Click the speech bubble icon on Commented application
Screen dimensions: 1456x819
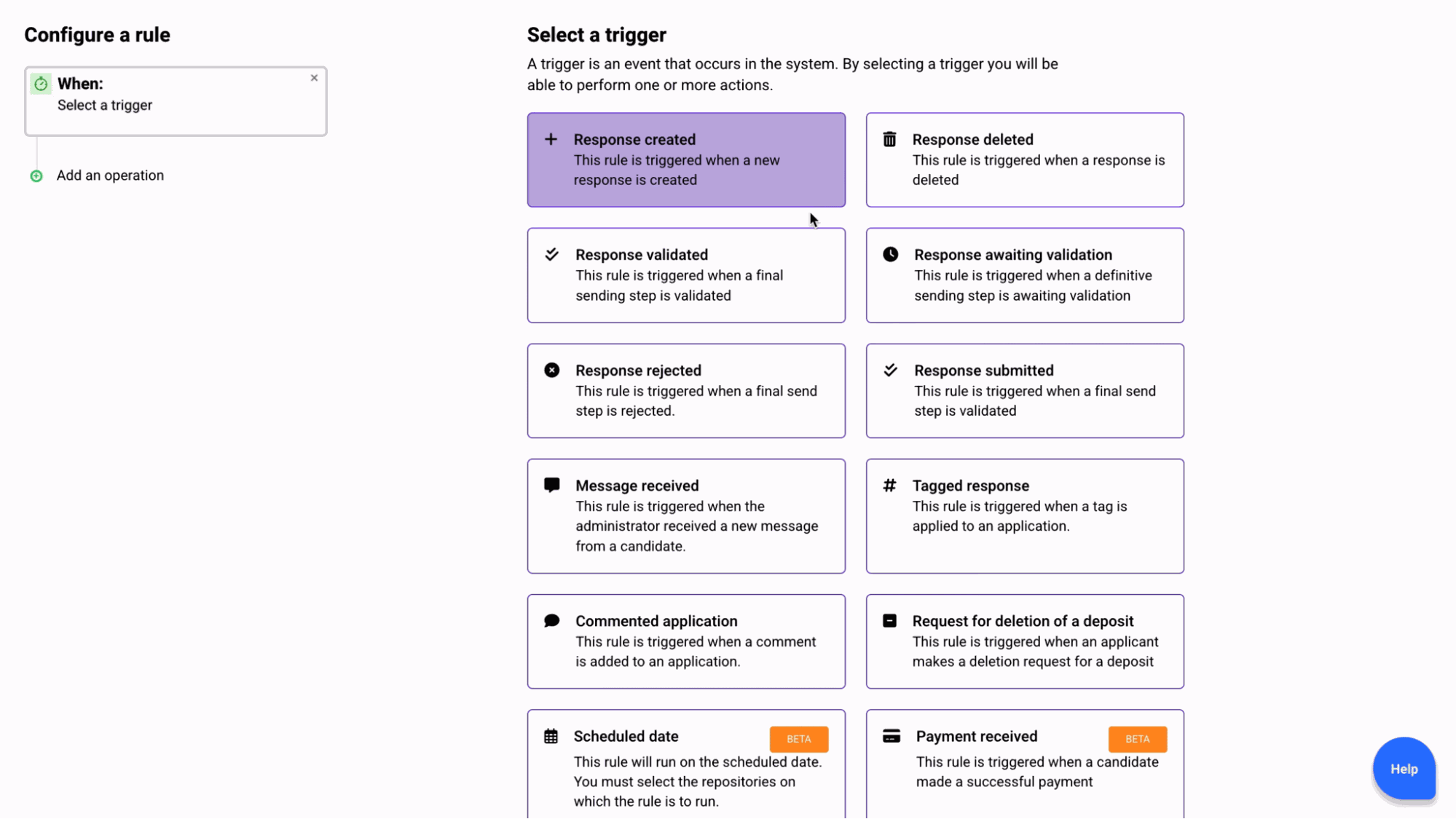551,620
